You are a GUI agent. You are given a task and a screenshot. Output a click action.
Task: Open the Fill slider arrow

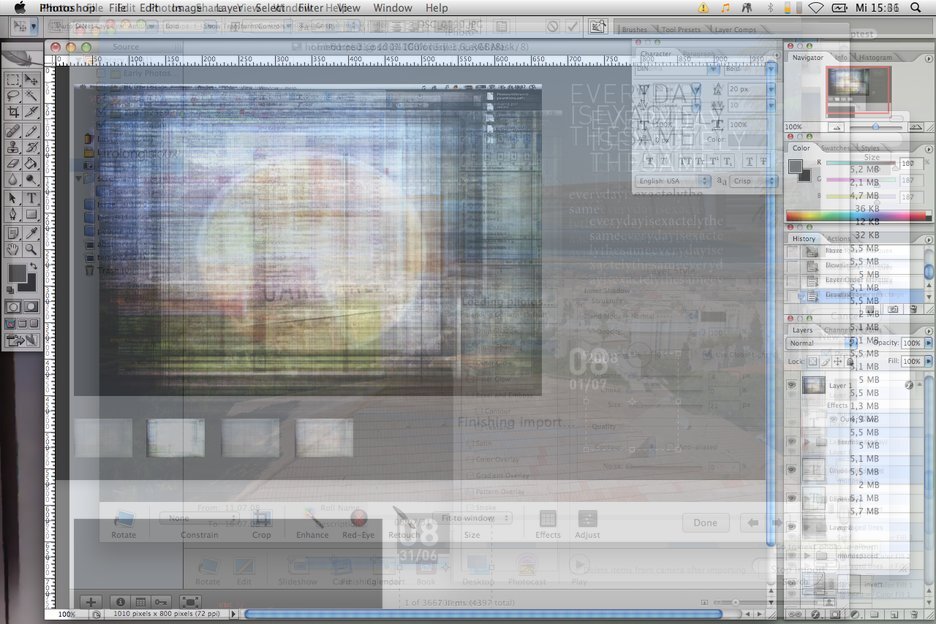(928, 361)
